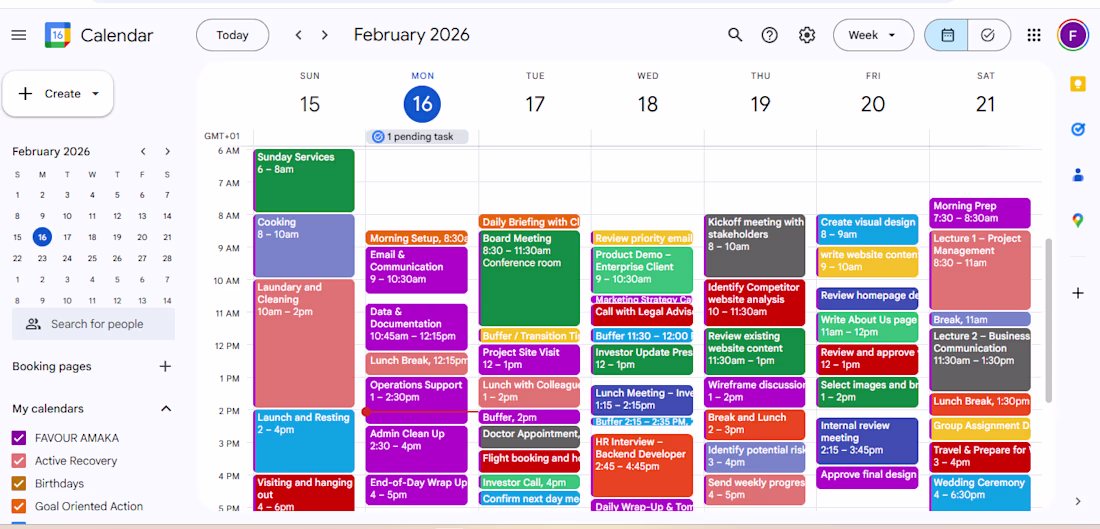The width and height of the screenshot is (1100, 529).
Task: Click the Google Calendar logo icon
Action: click(58, 35)
